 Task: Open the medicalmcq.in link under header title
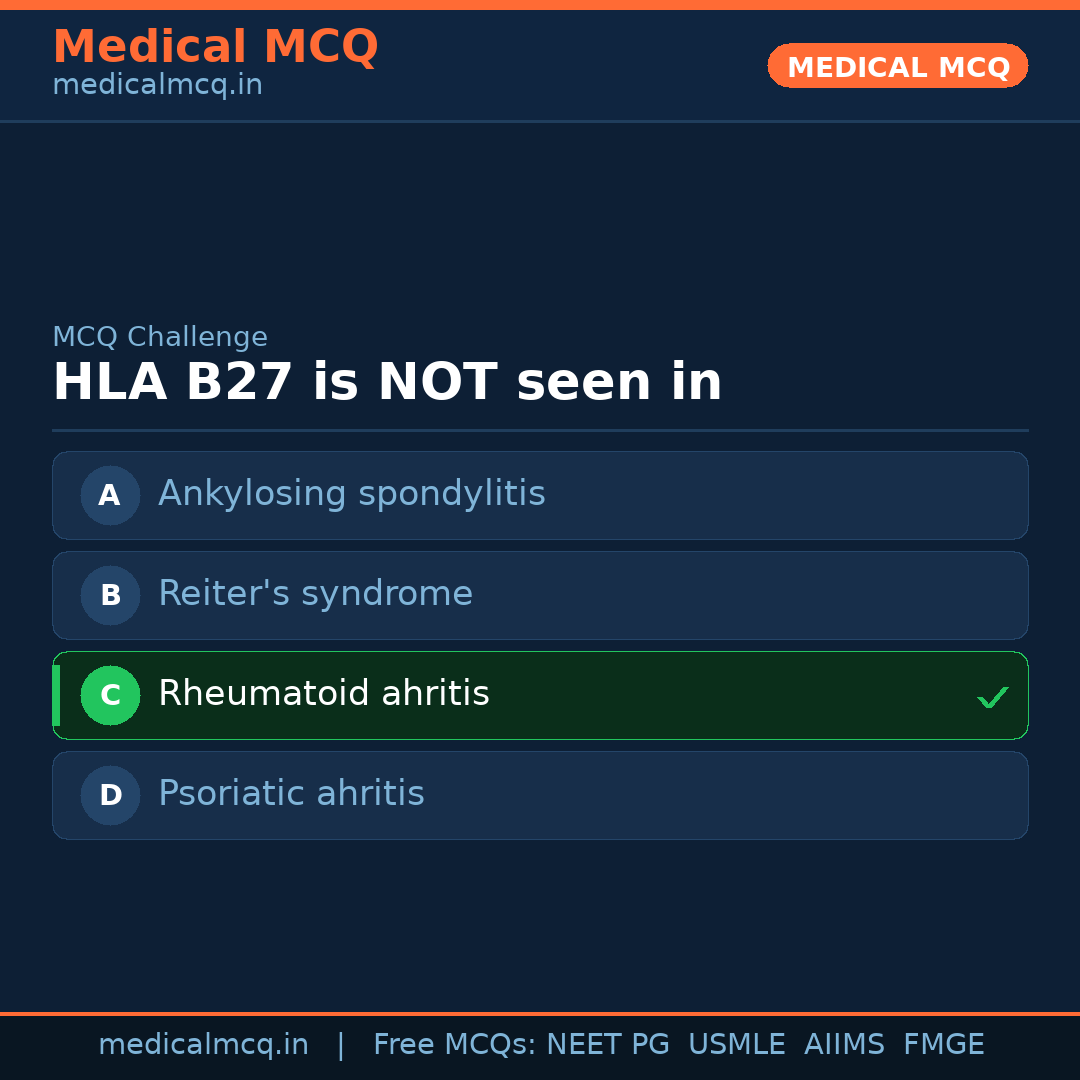pyautogui.click(x=157, y=86)
